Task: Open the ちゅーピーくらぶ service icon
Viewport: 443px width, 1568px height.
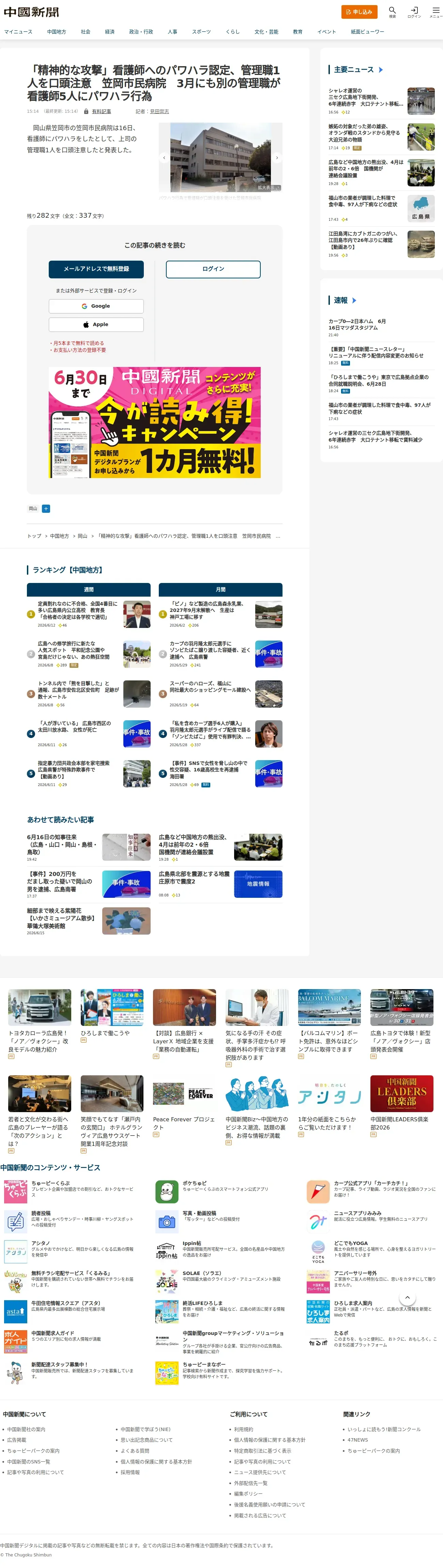Action: (x=15, y=1192)
